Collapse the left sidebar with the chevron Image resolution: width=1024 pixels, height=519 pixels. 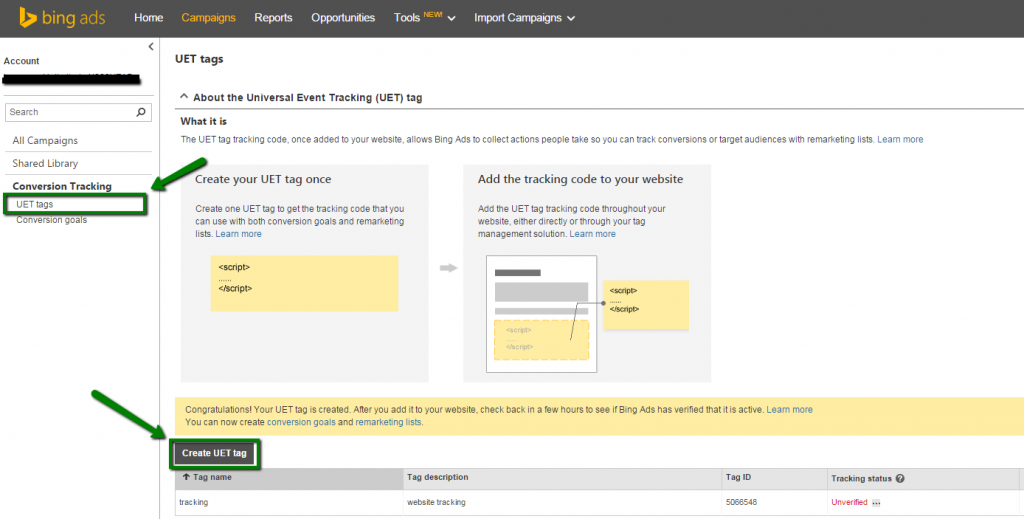(x=150, y=47)
